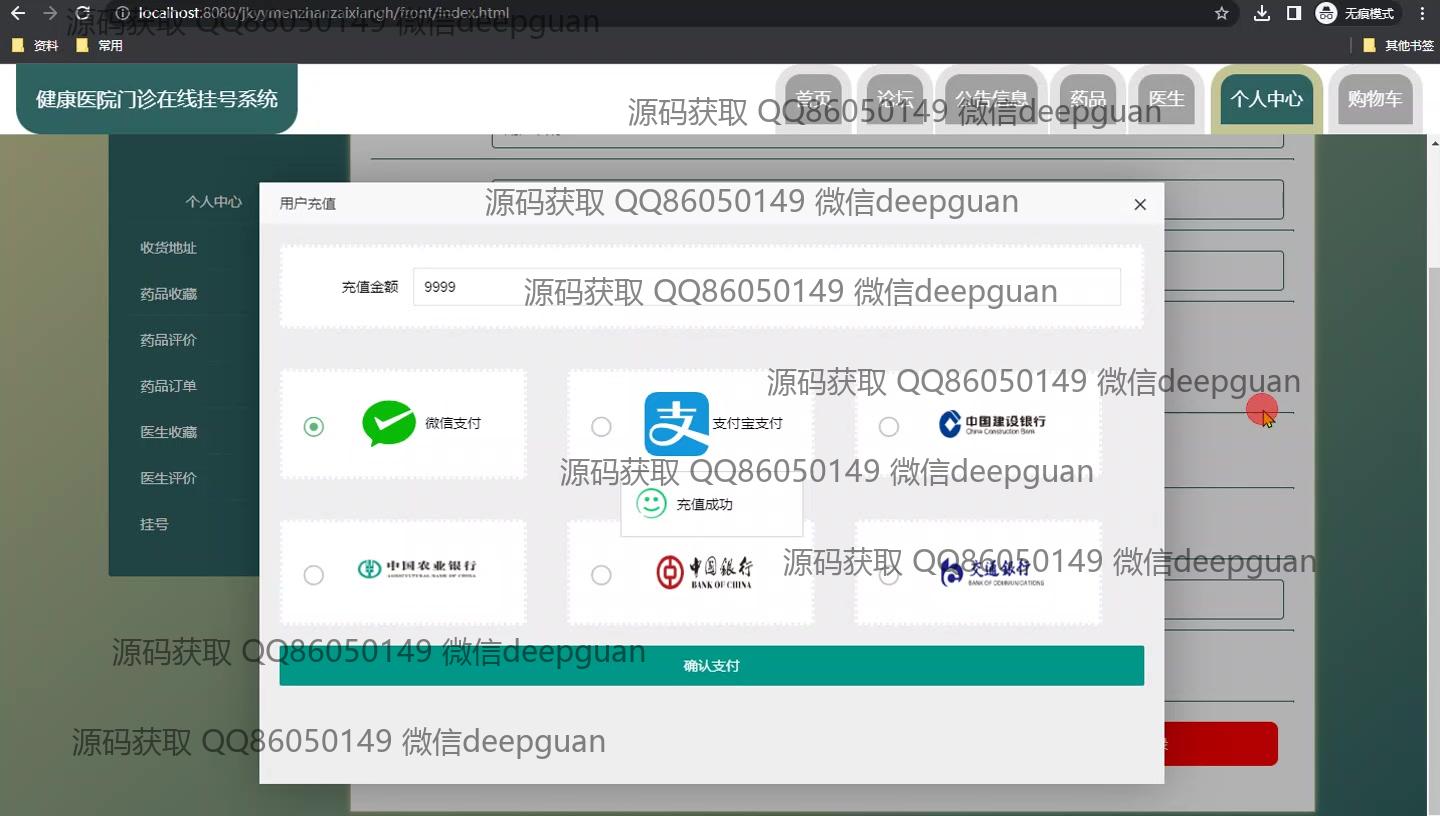Viewport: 1440px width, 816px height.
Task: Open 药品评价 in the sidebar
Action: click(x=169, y=340)
